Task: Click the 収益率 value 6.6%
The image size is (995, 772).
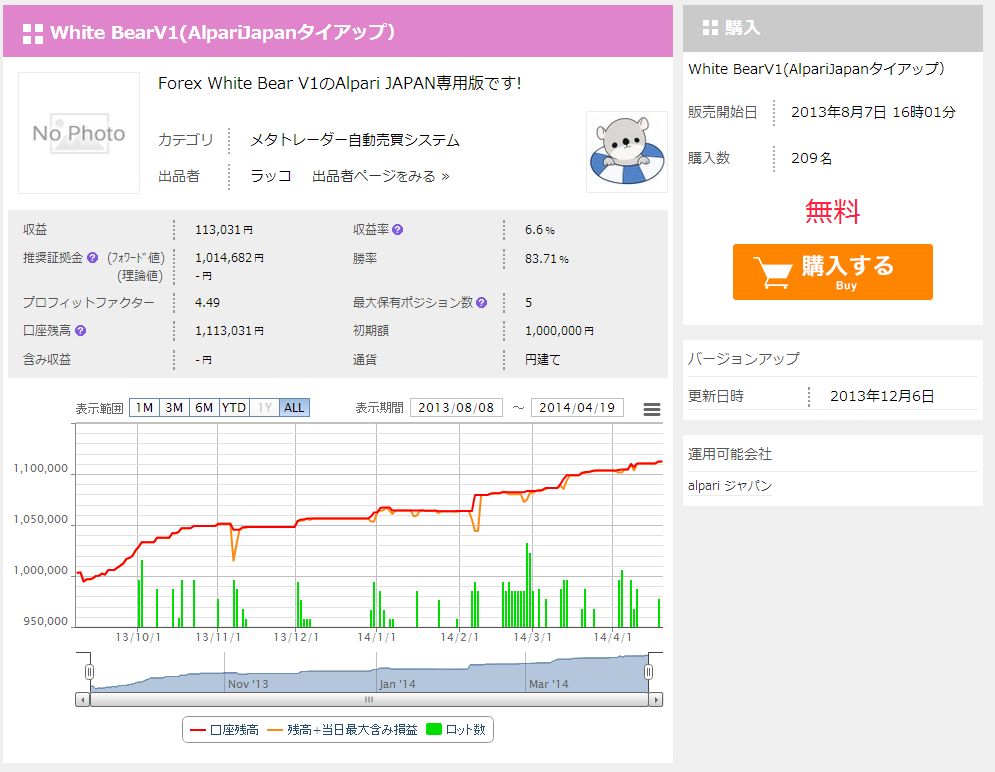Action: (539, 230)
